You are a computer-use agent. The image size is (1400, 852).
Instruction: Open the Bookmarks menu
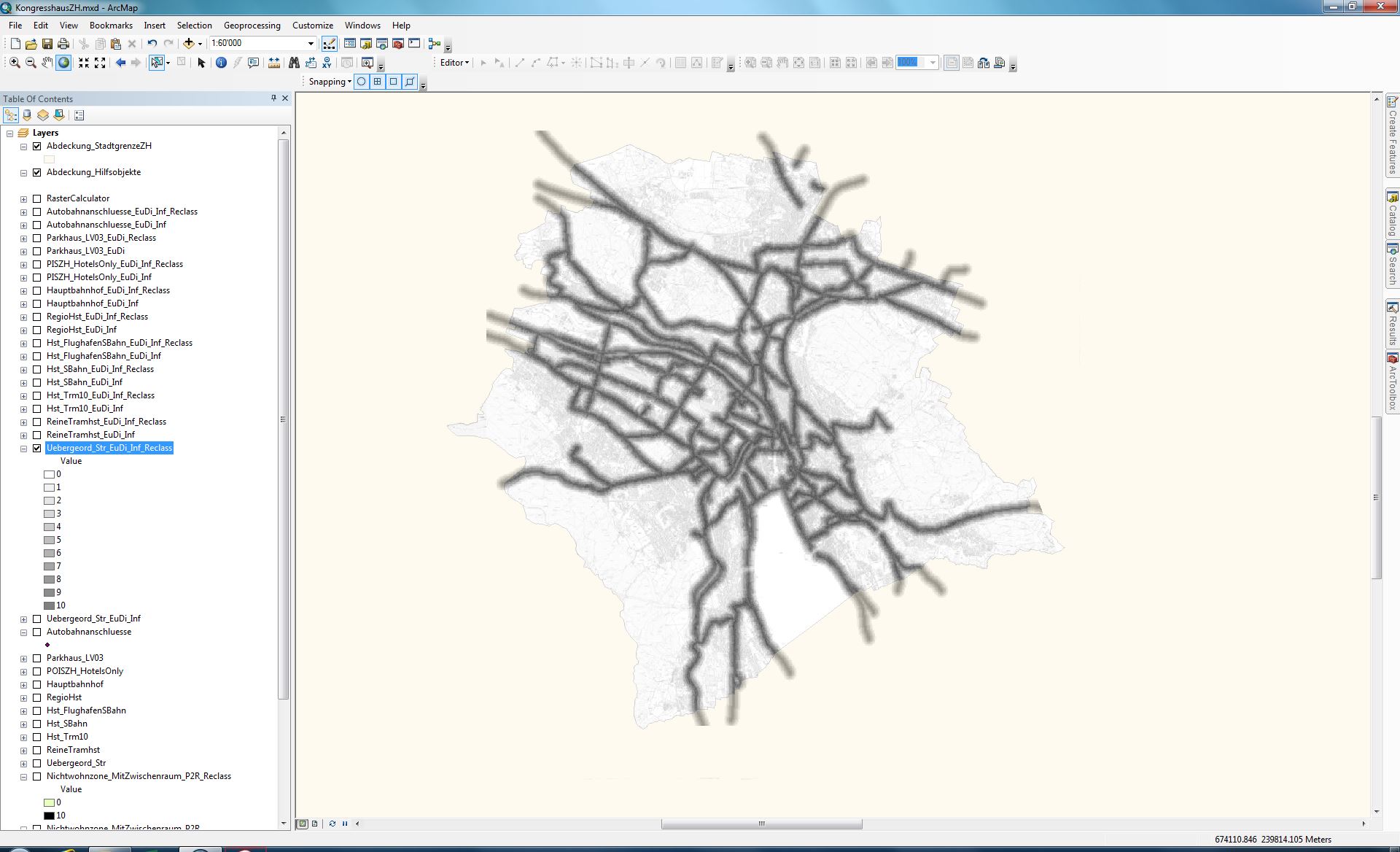[111, 26]
